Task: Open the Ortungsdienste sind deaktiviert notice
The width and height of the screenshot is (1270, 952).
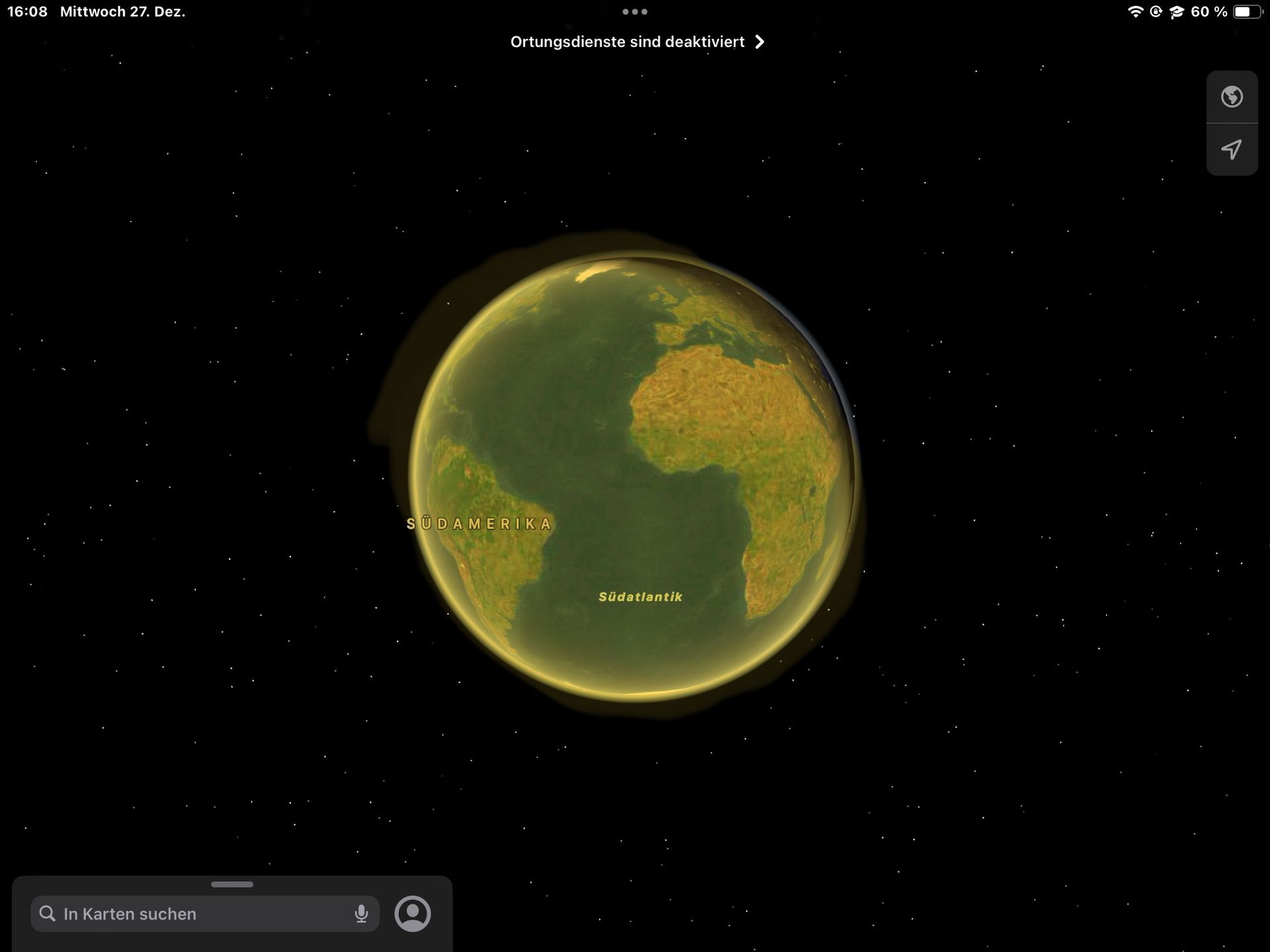Action: pyautogui.click(x=627, y=42)
